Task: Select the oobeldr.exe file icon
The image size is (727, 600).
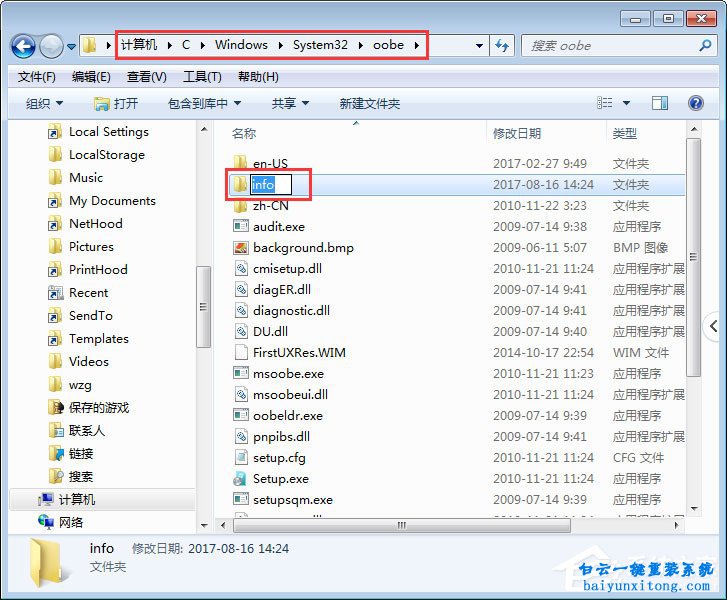Action: pyautogui.click(x=241, y=415)
